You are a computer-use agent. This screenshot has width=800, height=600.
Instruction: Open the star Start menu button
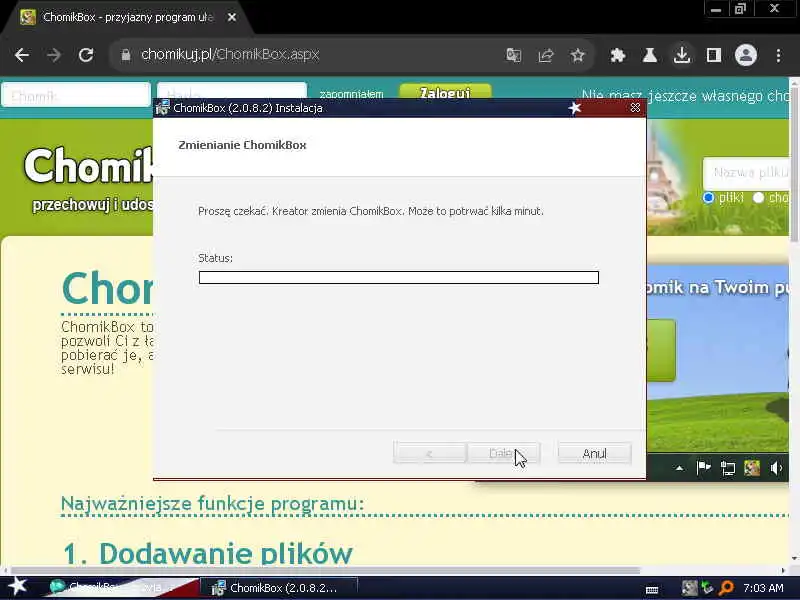(x=17, y=587)
